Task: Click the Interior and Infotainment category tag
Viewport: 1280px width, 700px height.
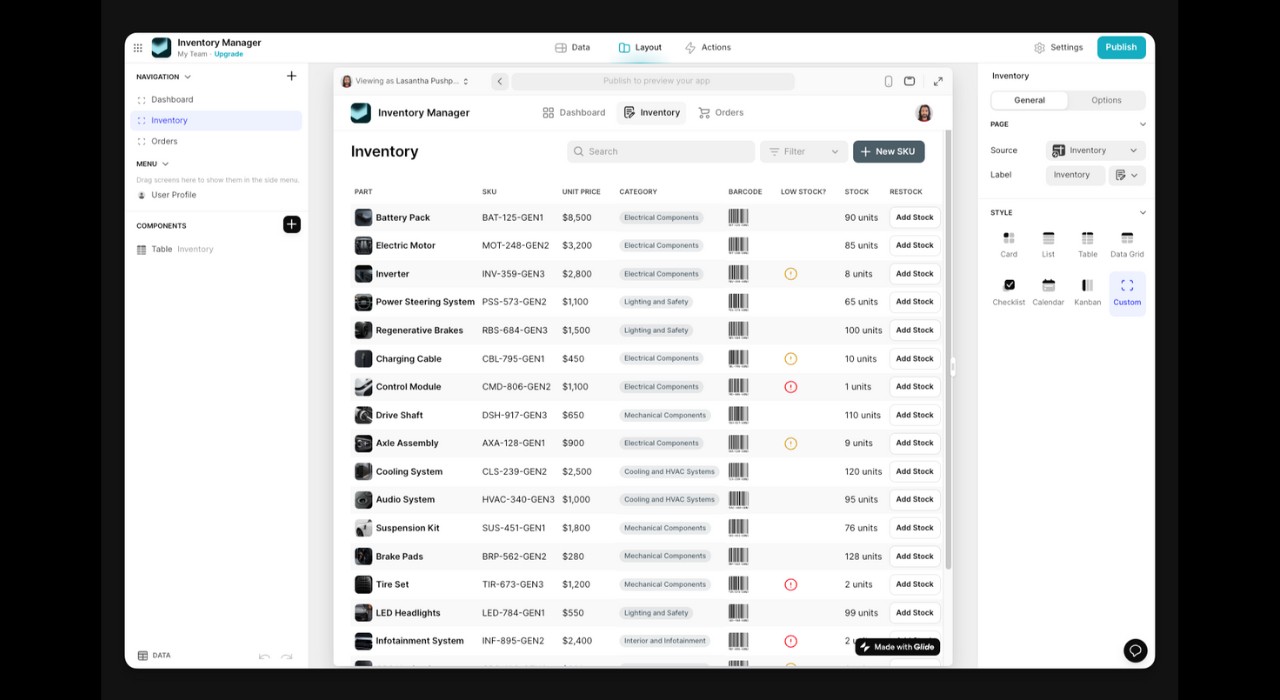Action: pos(665,641)
